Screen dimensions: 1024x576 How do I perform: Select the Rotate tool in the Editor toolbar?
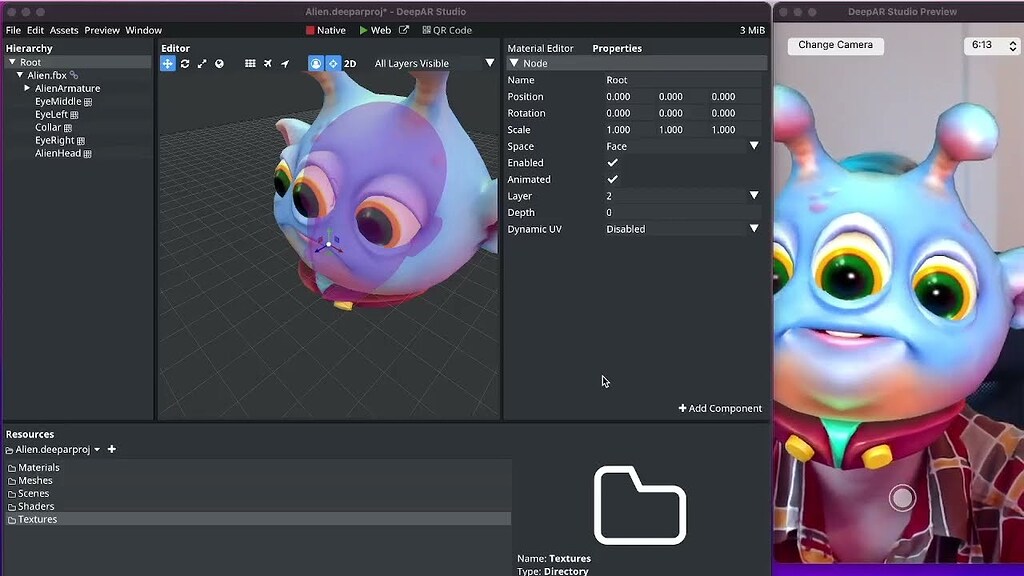(185, 63)
